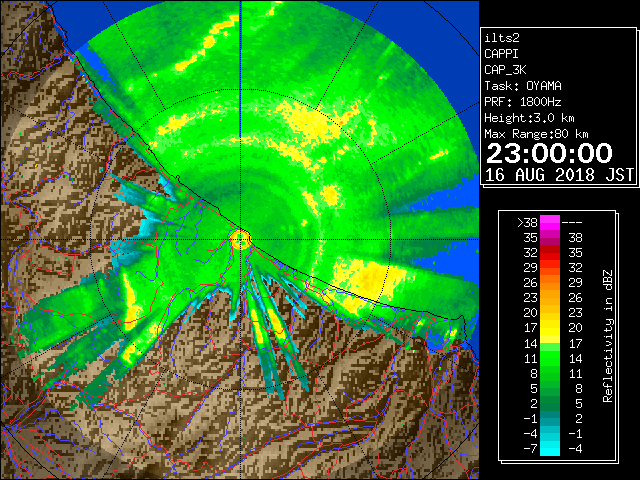Click the magenta >38 dBZ color swatch
The height and width of the screenshot is (480, 640).
click(550, 222)
